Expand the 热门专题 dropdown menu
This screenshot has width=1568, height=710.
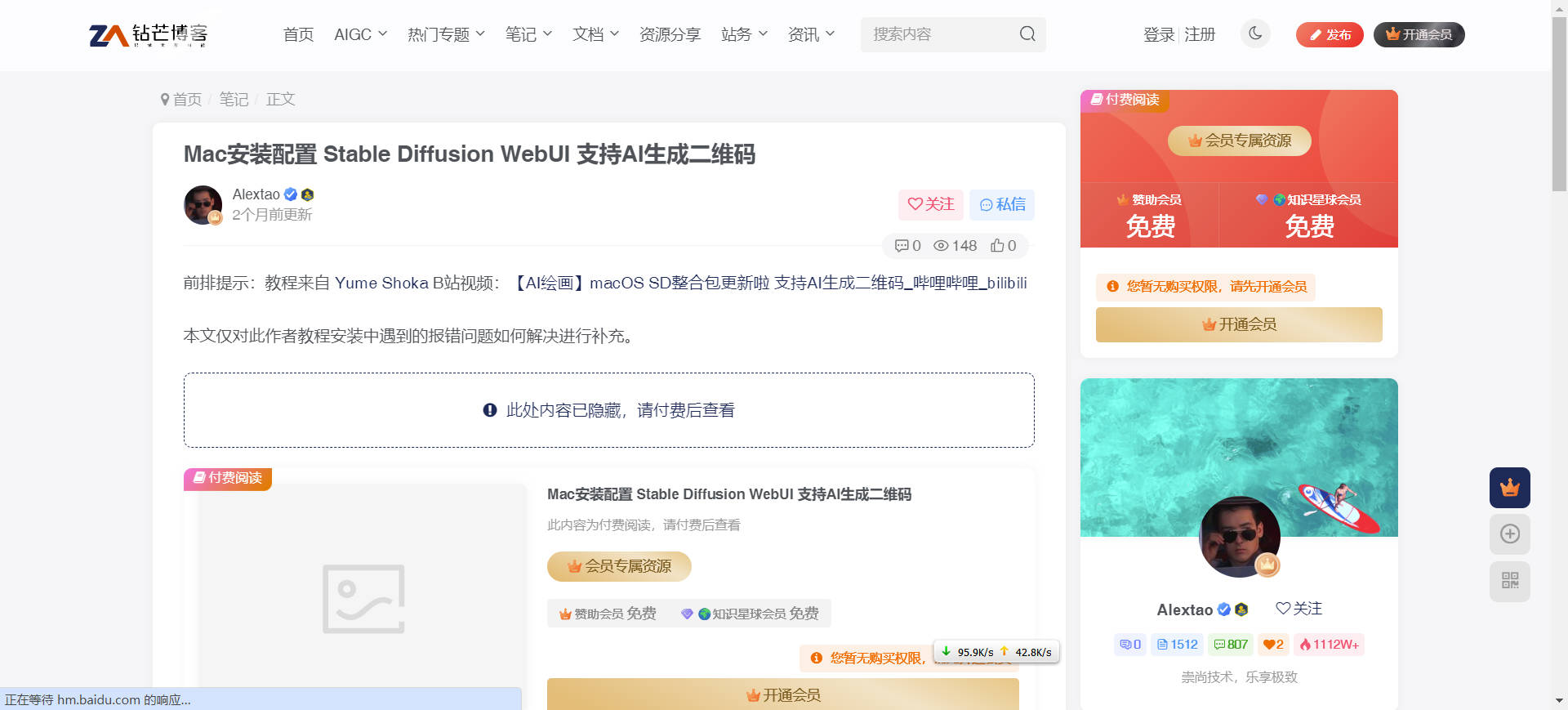[446, 34]
